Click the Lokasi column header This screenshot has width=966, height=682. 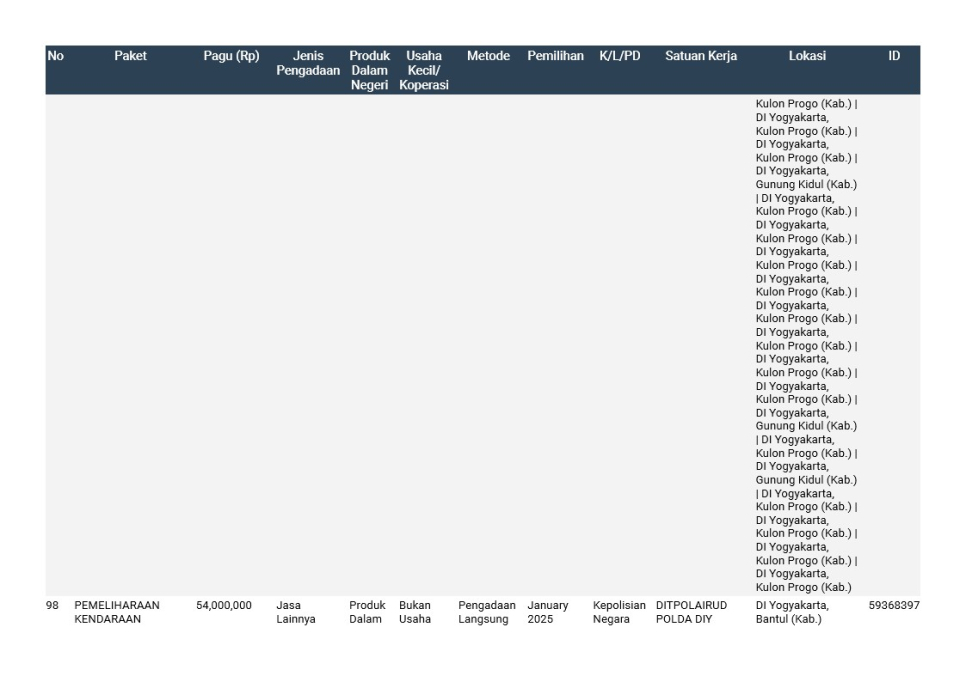pos(807,56)
